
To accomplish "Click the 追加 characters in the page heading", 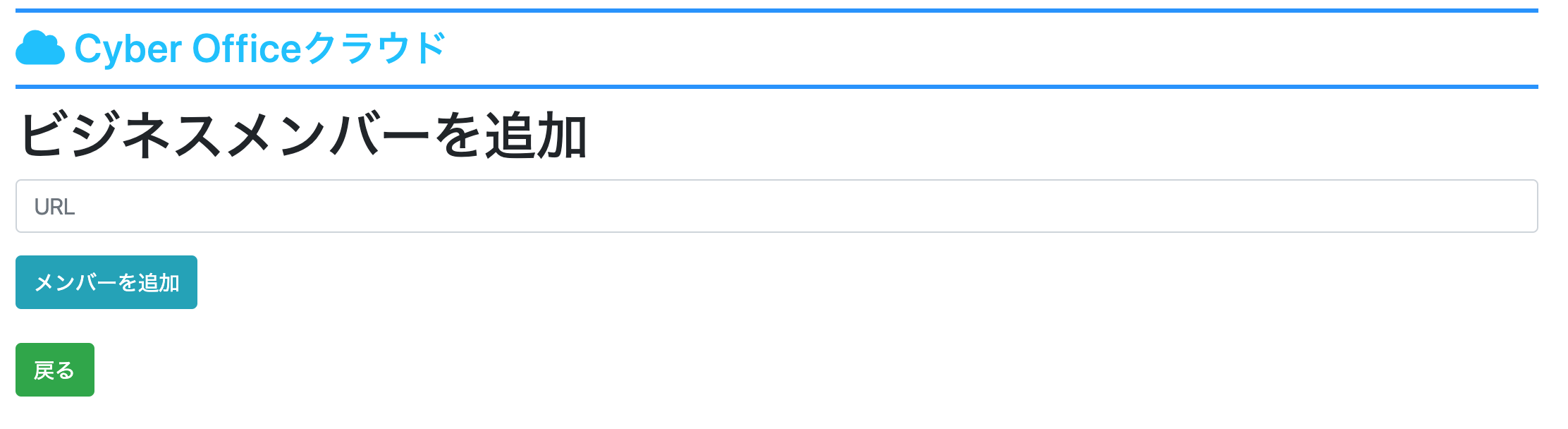I will (x=537, y=135).
